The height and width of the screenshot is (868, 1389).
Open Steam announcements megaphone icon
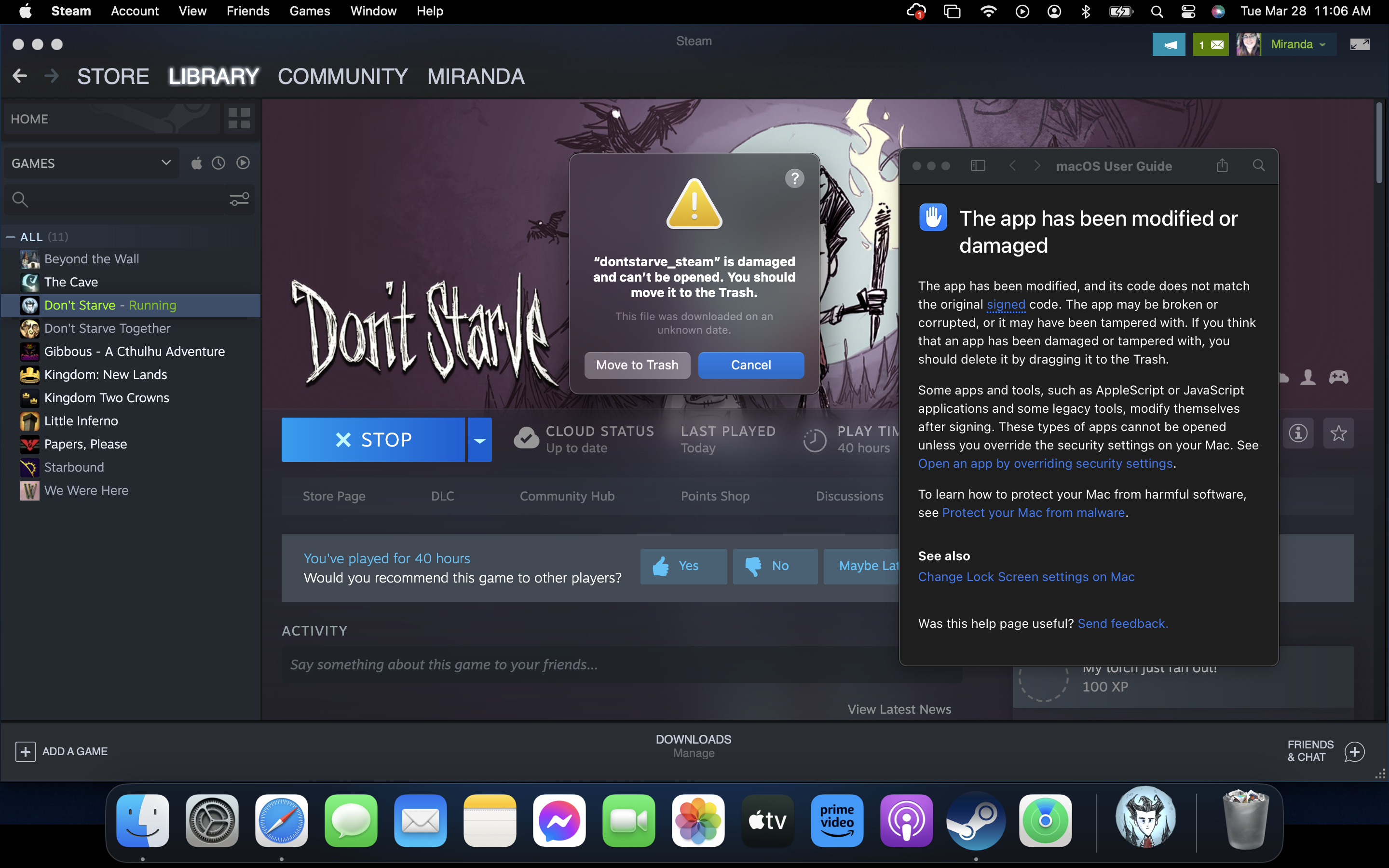[1169, 45]
